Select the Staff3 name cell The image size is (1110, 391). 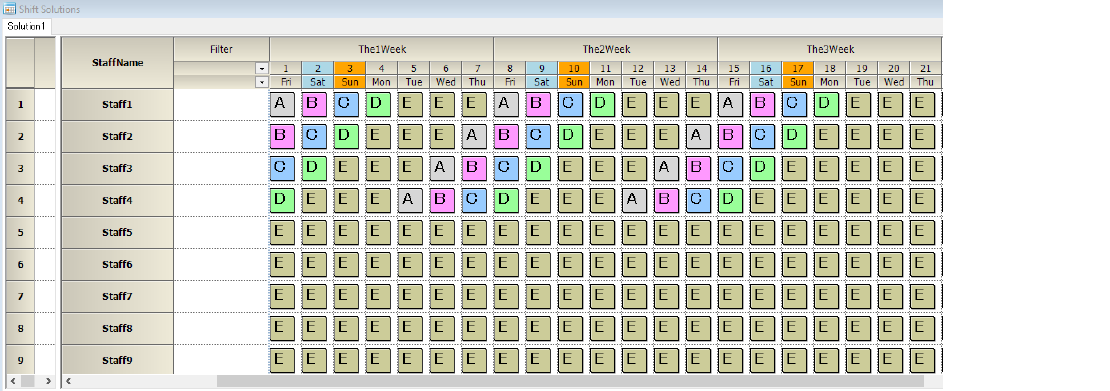click(118, 169)
